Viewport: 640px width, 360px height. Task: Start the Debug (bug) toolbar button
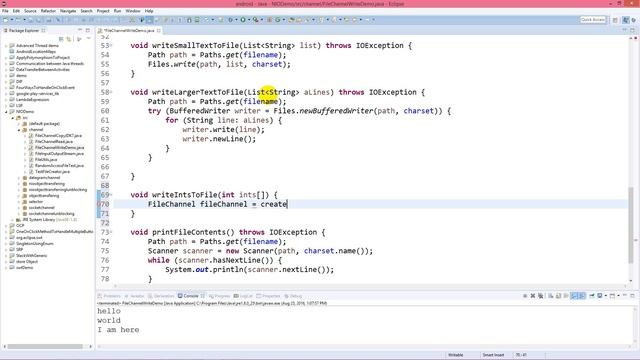[x=231, y=20]
